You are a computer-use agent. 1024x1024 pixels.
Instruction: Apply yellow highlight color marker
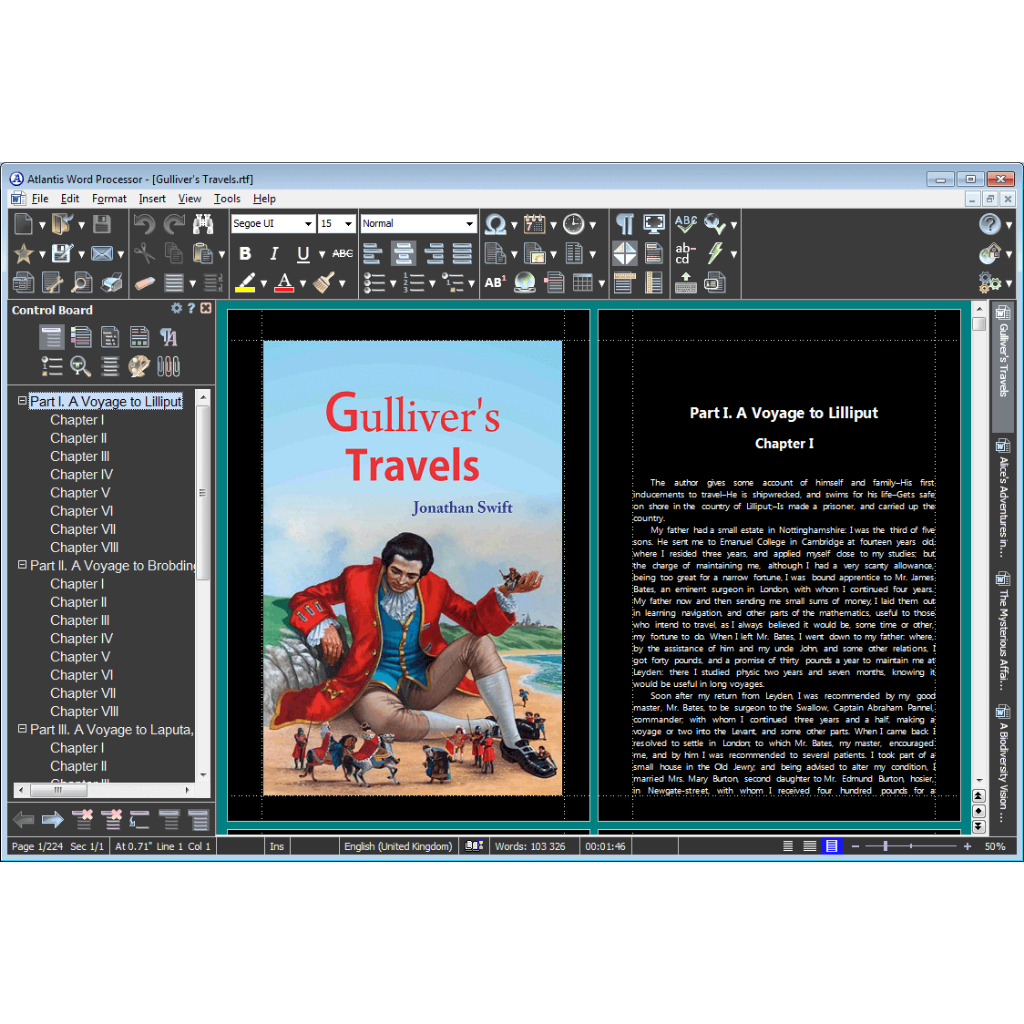coord(246,283)
